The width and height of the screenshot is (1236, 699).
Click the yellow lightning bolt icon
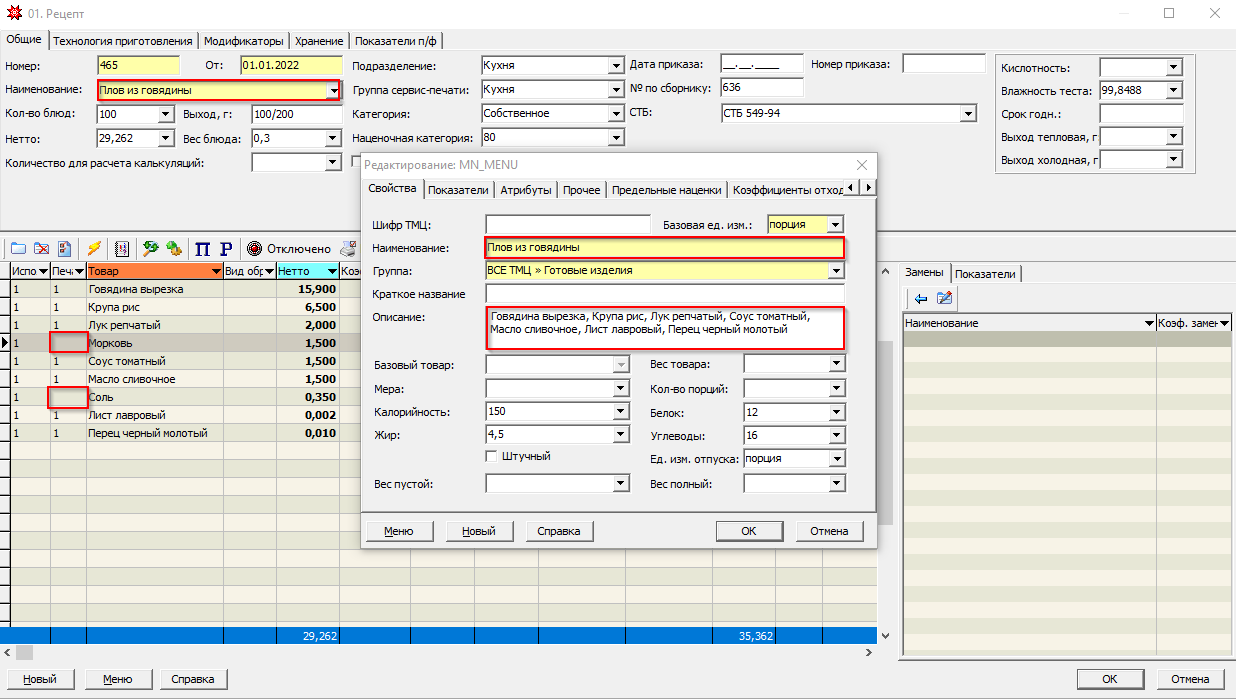coord(94,249)
